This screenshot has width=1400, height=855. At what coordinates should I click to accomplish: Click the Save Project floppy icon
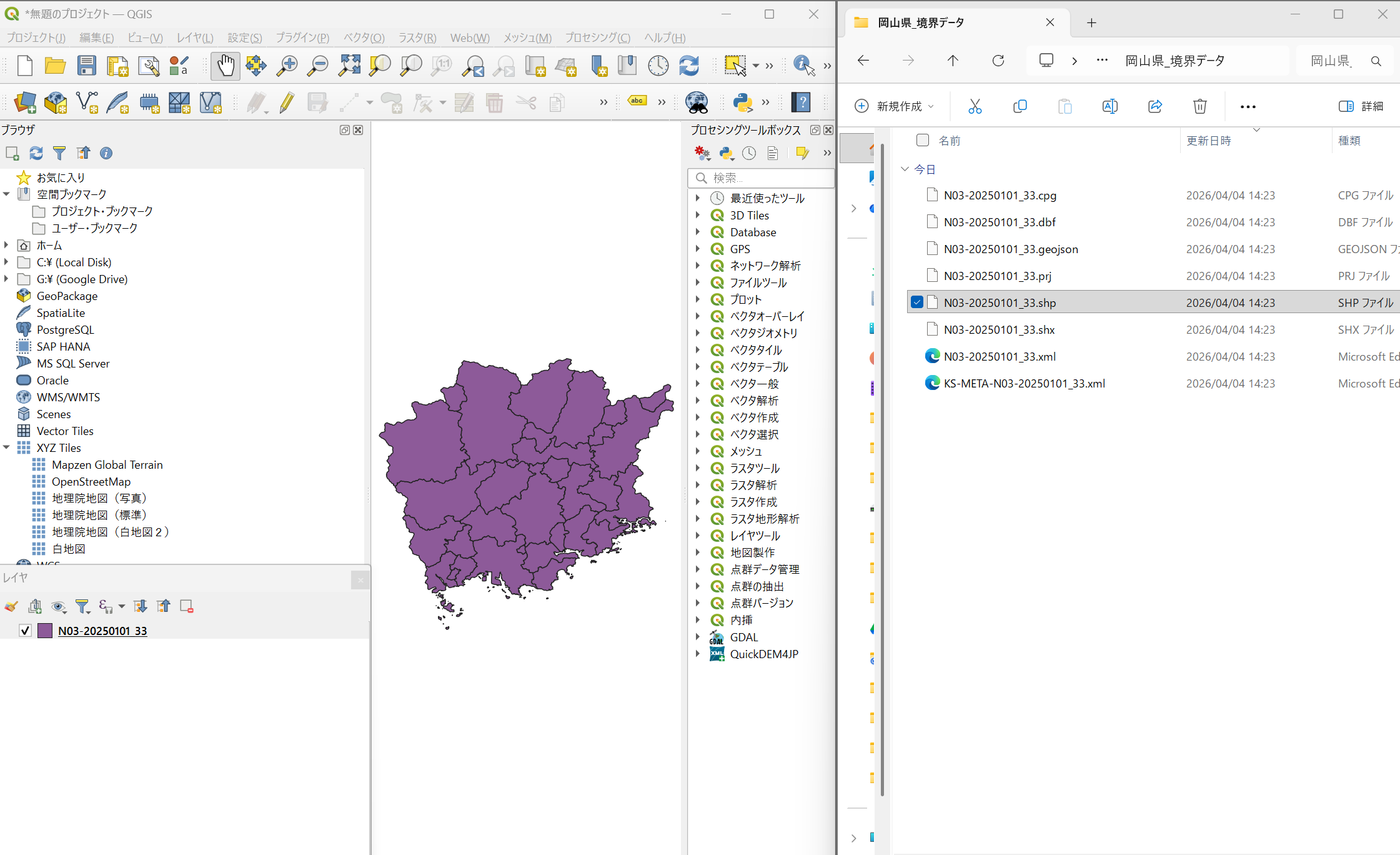pos(86,66)
